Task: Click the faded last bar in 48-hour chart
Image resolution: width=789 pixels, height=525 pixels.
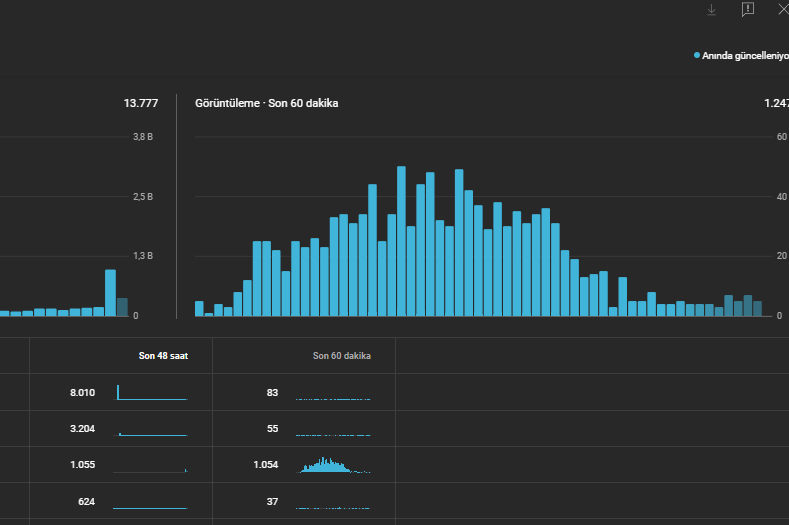Action: [x=122, y=307]
